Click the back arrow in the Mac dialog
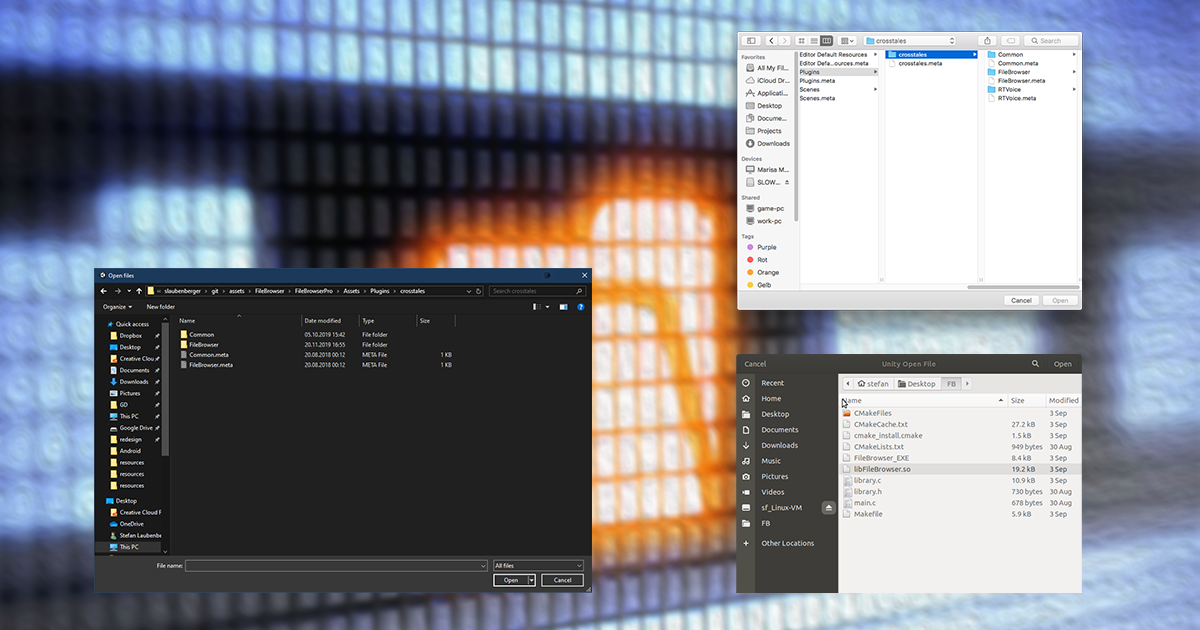The height and width of the screenshot is (630, 1200). (x=772, y=41)
